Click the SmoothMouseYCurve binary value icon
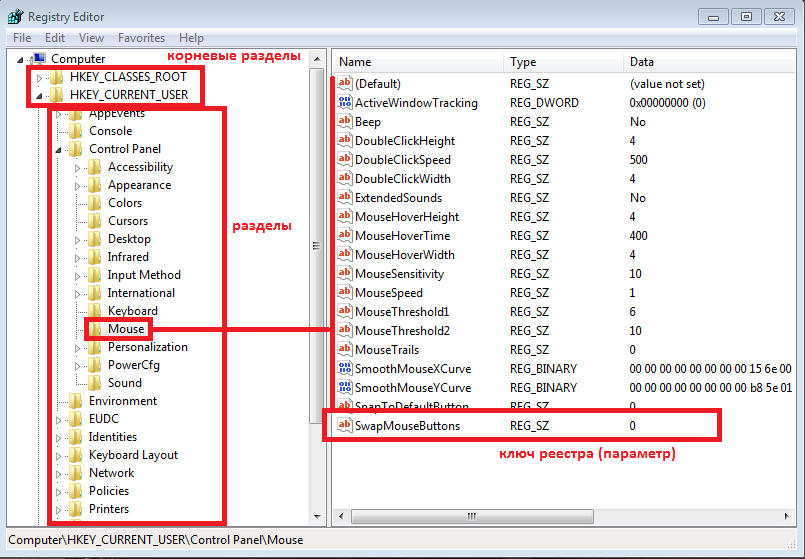The image size is (805, 559). [x=344, y=387]
